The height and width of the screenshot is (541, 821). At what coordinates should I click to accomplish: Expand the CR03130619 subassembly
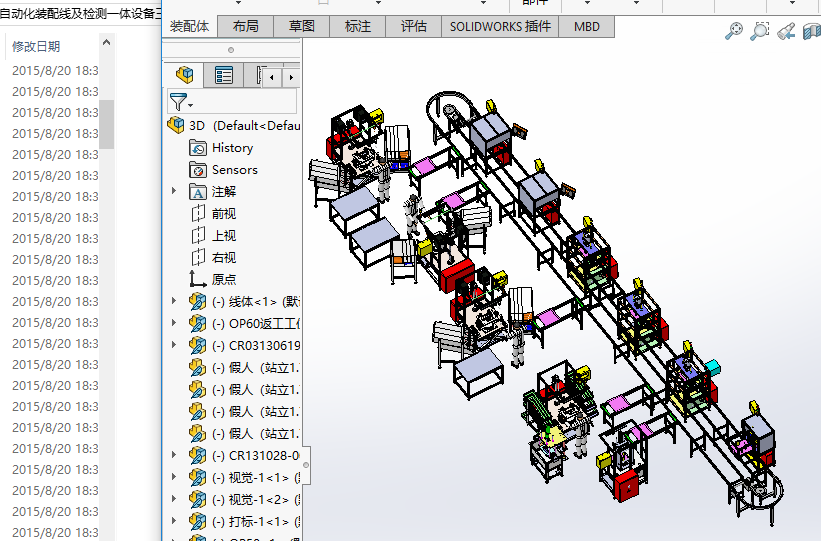174,345
